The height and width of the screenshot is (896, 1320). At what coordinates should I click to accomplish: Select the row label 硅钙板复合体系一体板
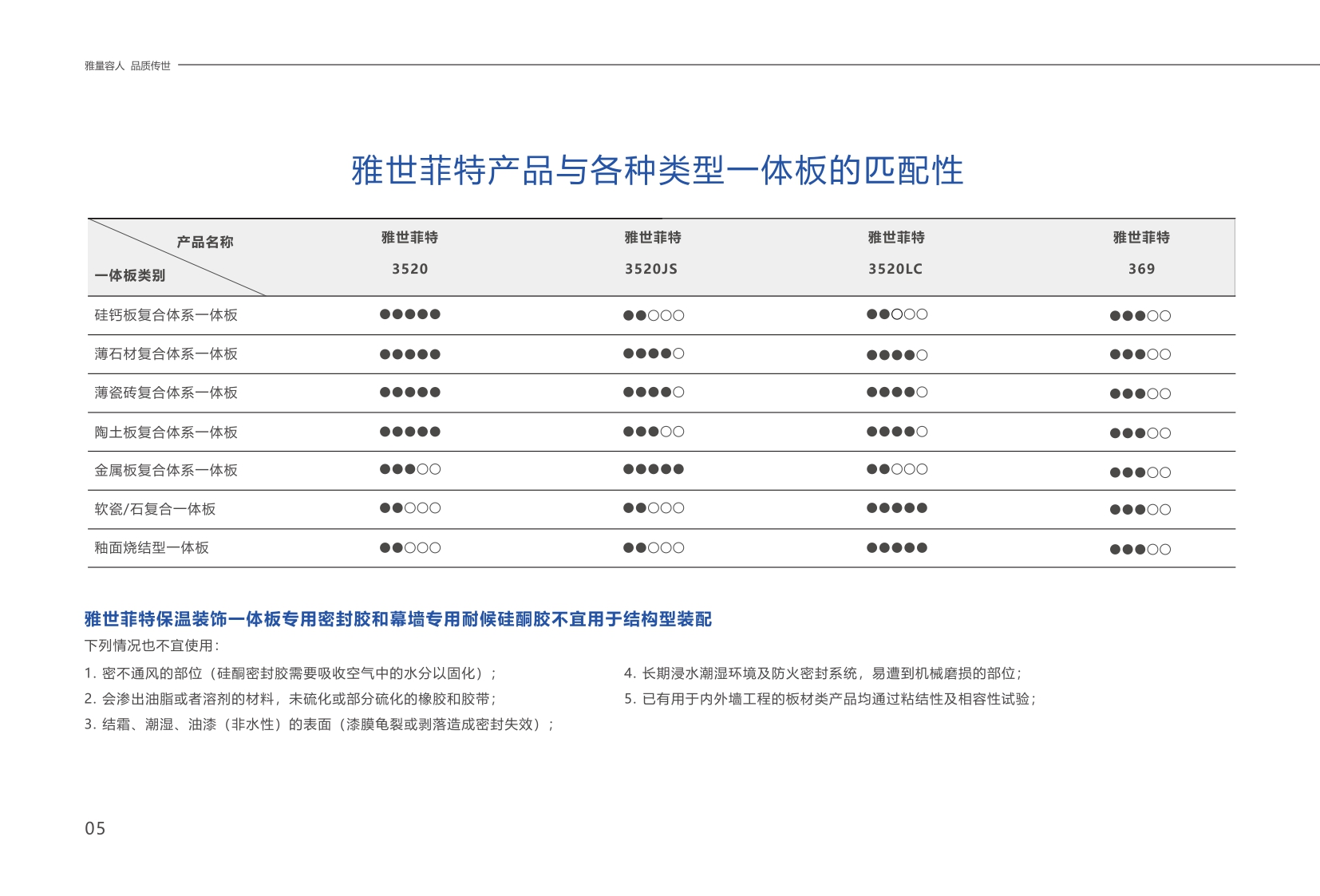click(x=166, y=315)
